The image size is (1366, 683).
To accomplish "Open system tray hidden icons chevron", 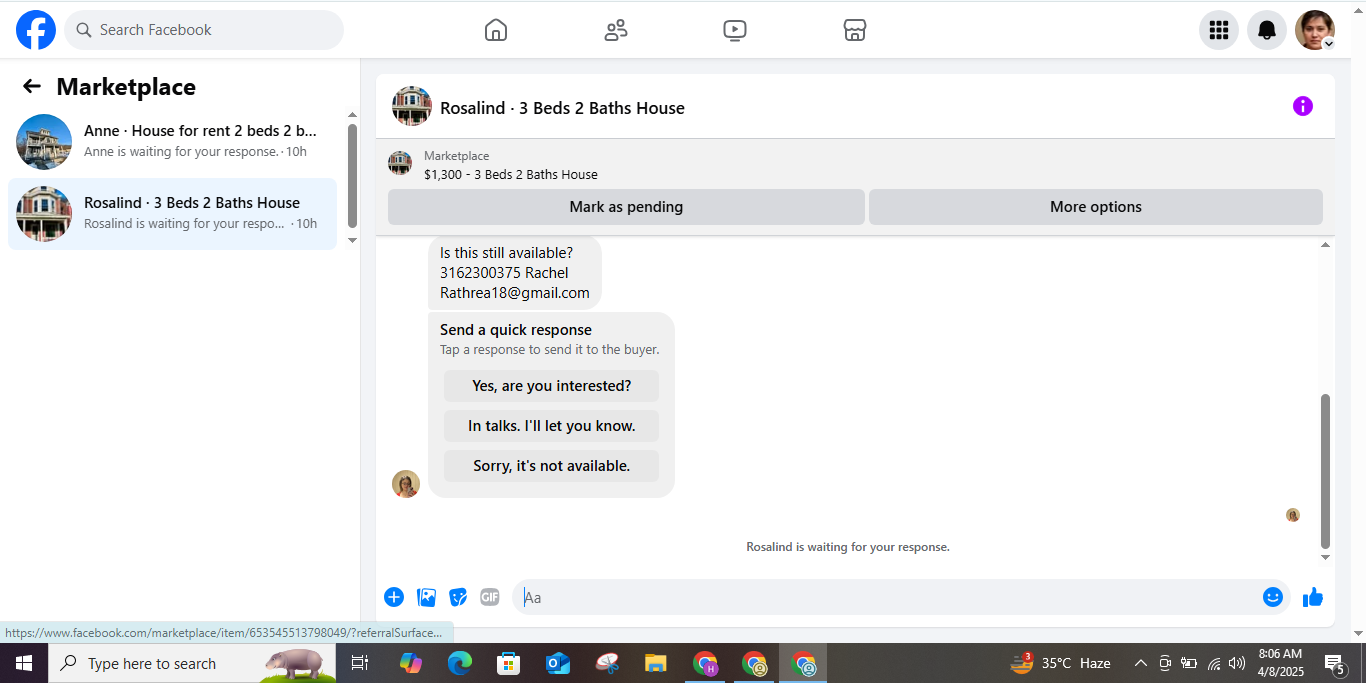I will click(1140, 663).
